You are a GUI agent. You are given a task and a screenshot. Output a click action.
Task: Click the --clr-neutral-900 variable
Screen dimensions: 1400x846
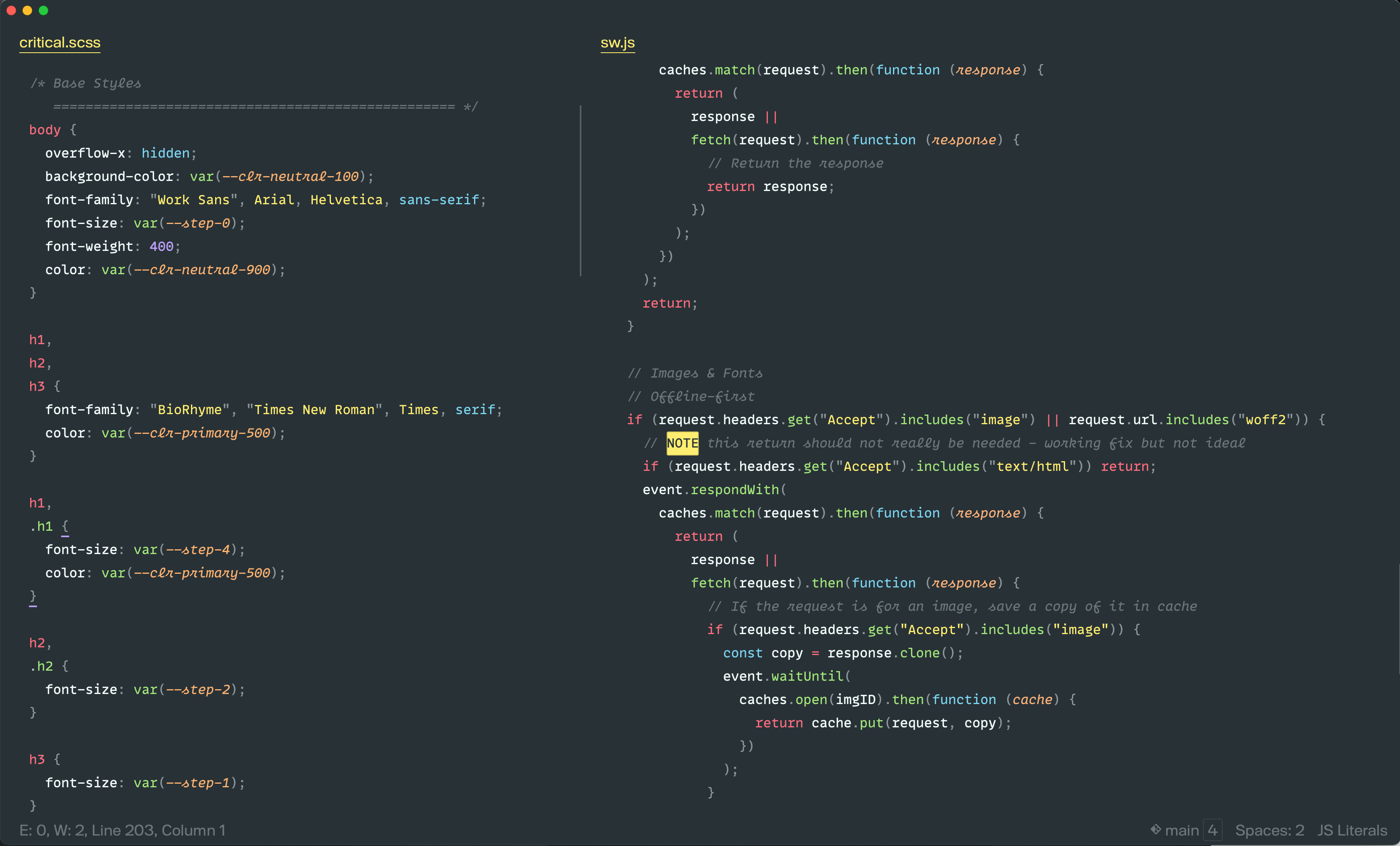[x=202, y=269]
